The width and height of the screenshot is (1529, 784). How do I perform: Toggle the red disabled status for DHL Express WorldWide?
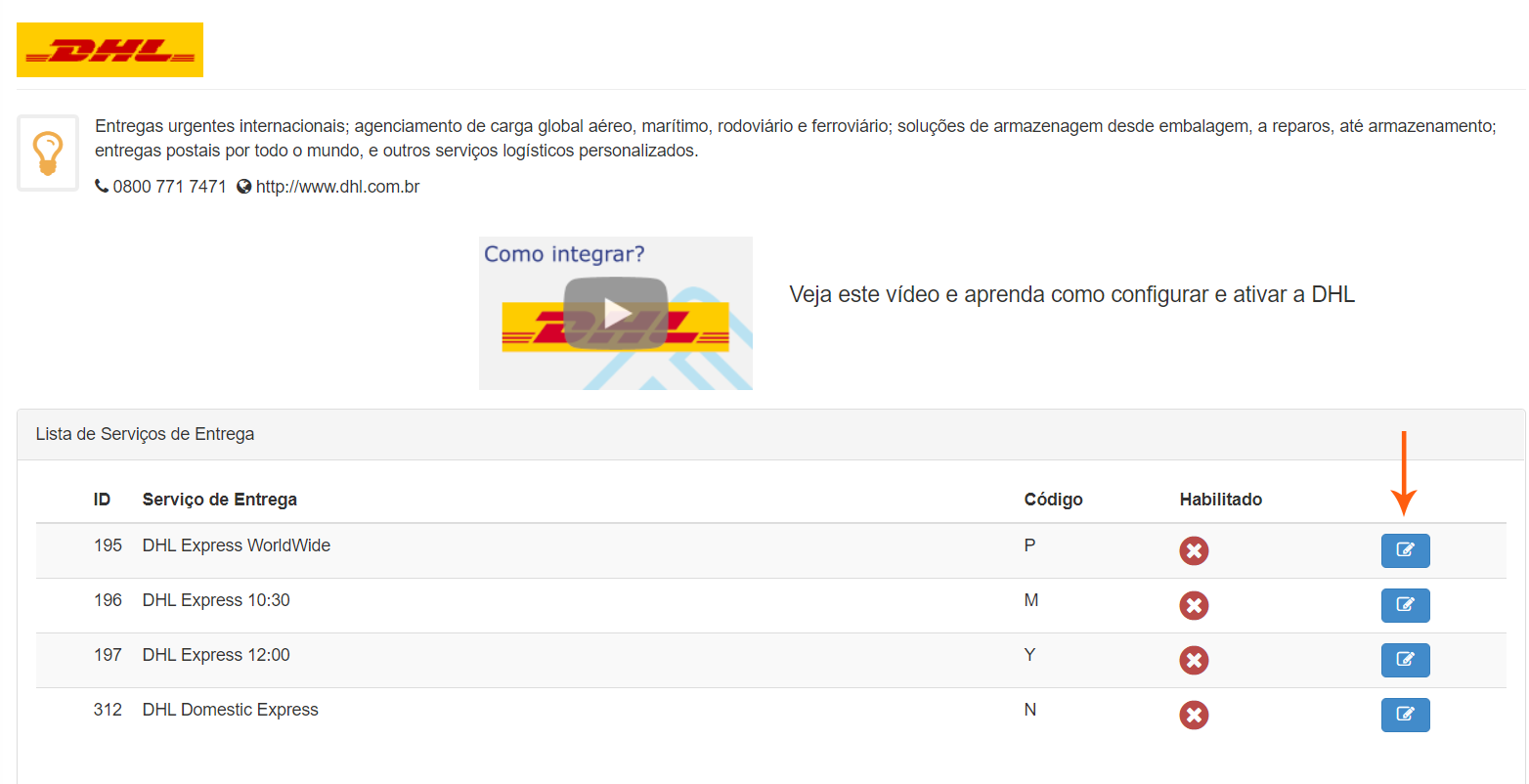[x=1194, y=551]
